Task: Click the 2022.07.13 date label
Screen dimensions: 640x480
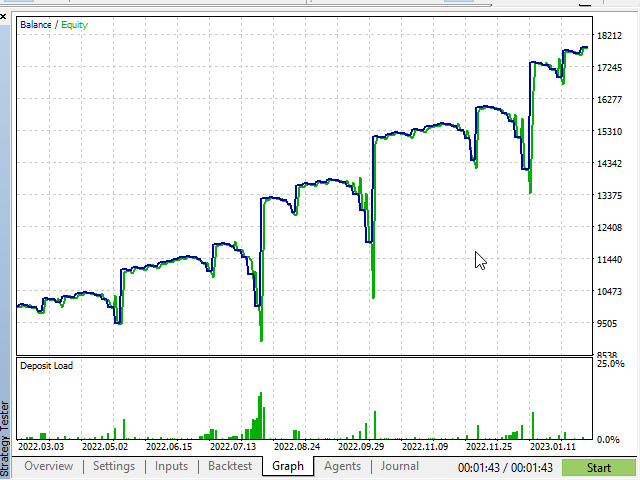Action: (x=233, y=447)
